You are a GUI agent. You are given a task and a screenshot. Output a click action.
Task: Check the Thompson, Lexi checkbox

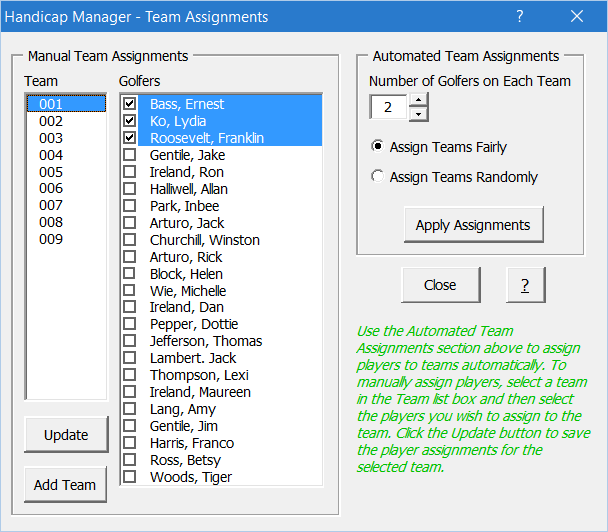(130, 375)
